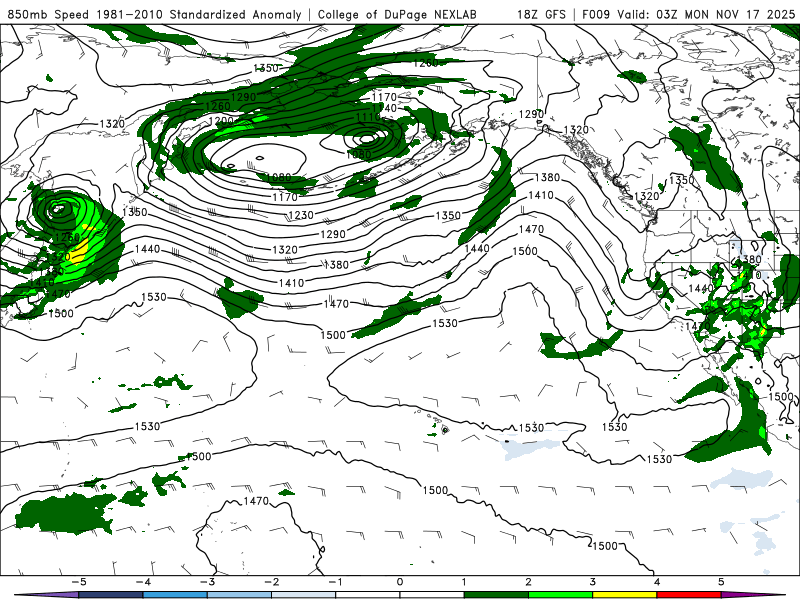Click the colorbar tick label '3'

pyautogui.click(x=592, y=582)
